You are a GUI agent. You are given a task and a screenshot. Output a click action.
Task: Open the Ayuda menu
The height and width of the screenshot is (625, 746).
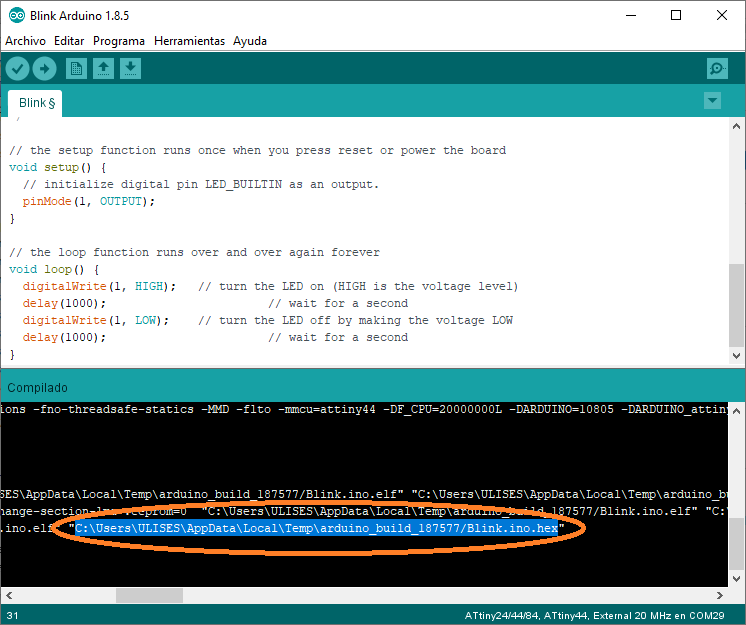[x=250, y=41]
